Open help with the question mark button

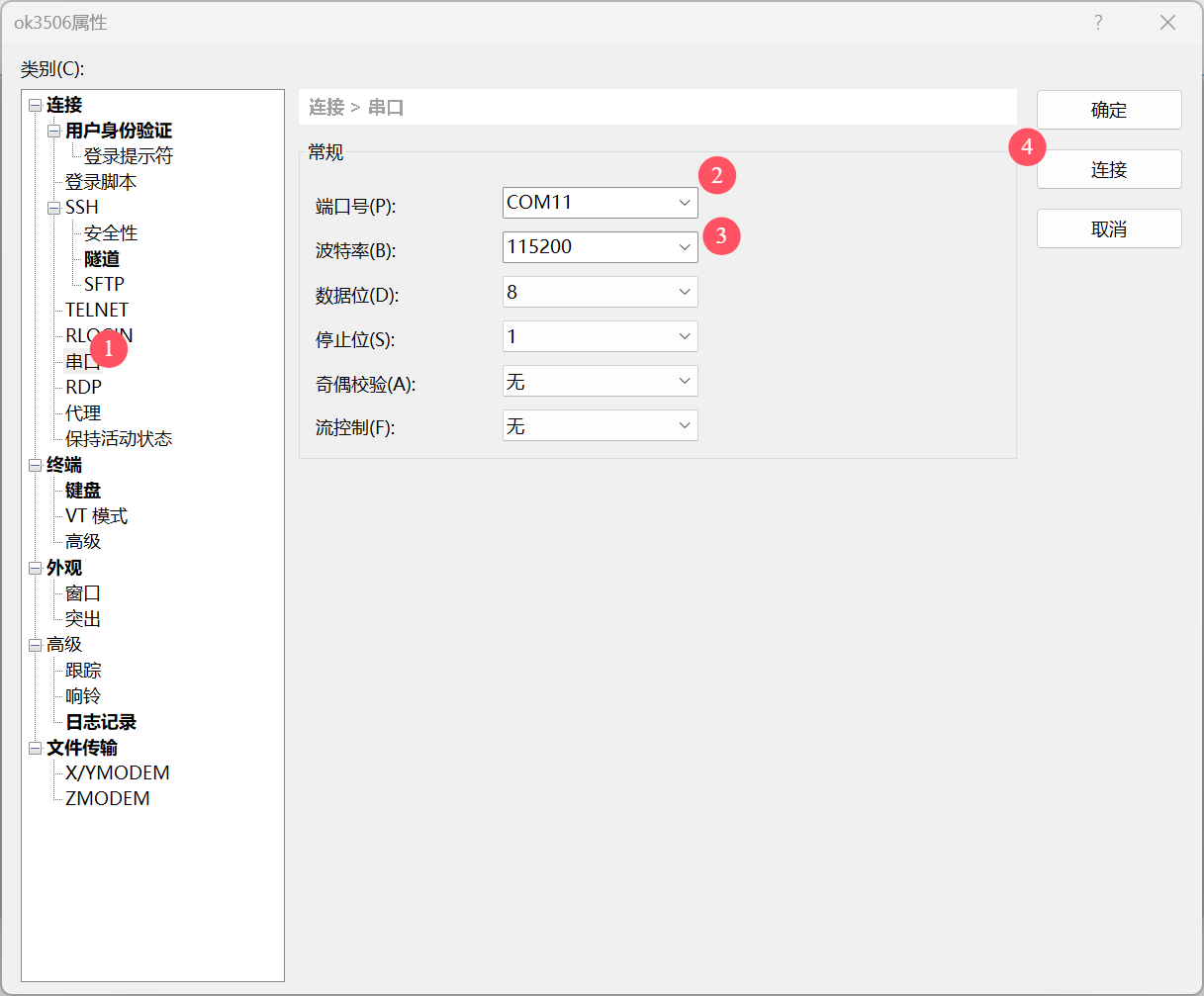1098,23
